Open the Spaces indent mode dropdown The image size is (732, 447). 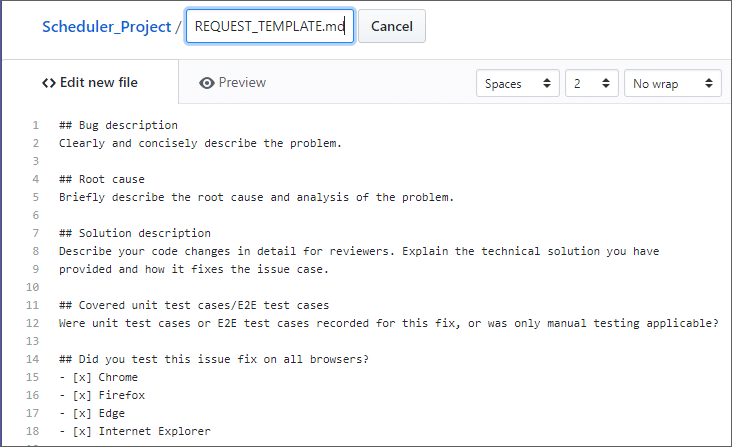518,83
